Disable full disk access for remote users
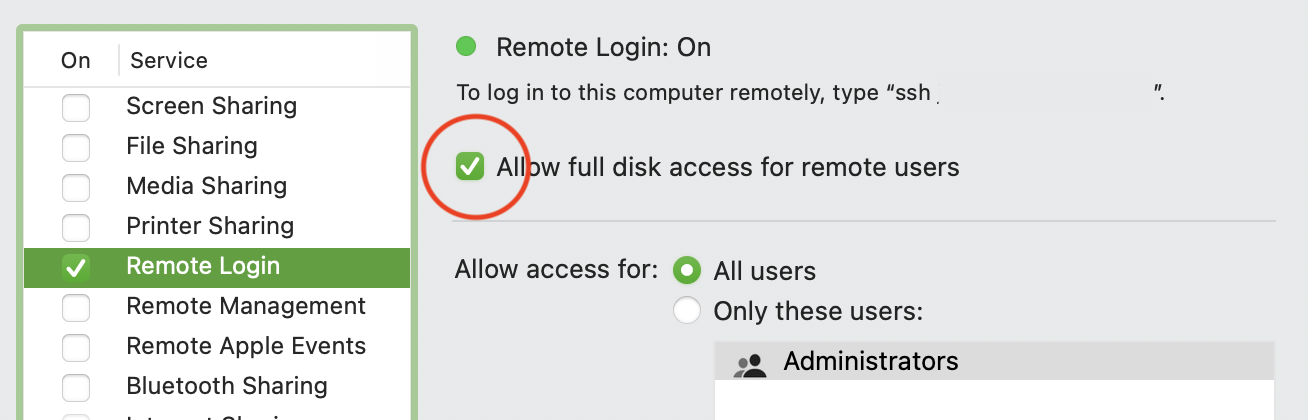Screen dimensions: 1308x420 [x=469, y=167]
